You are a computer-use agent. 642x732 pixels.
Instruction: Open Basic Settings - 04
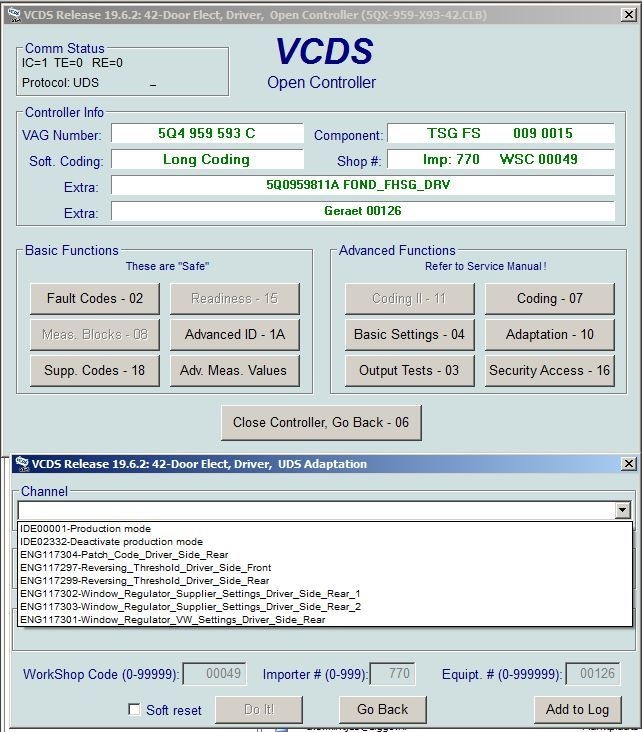pyautogui.click(x=409, y=334)
